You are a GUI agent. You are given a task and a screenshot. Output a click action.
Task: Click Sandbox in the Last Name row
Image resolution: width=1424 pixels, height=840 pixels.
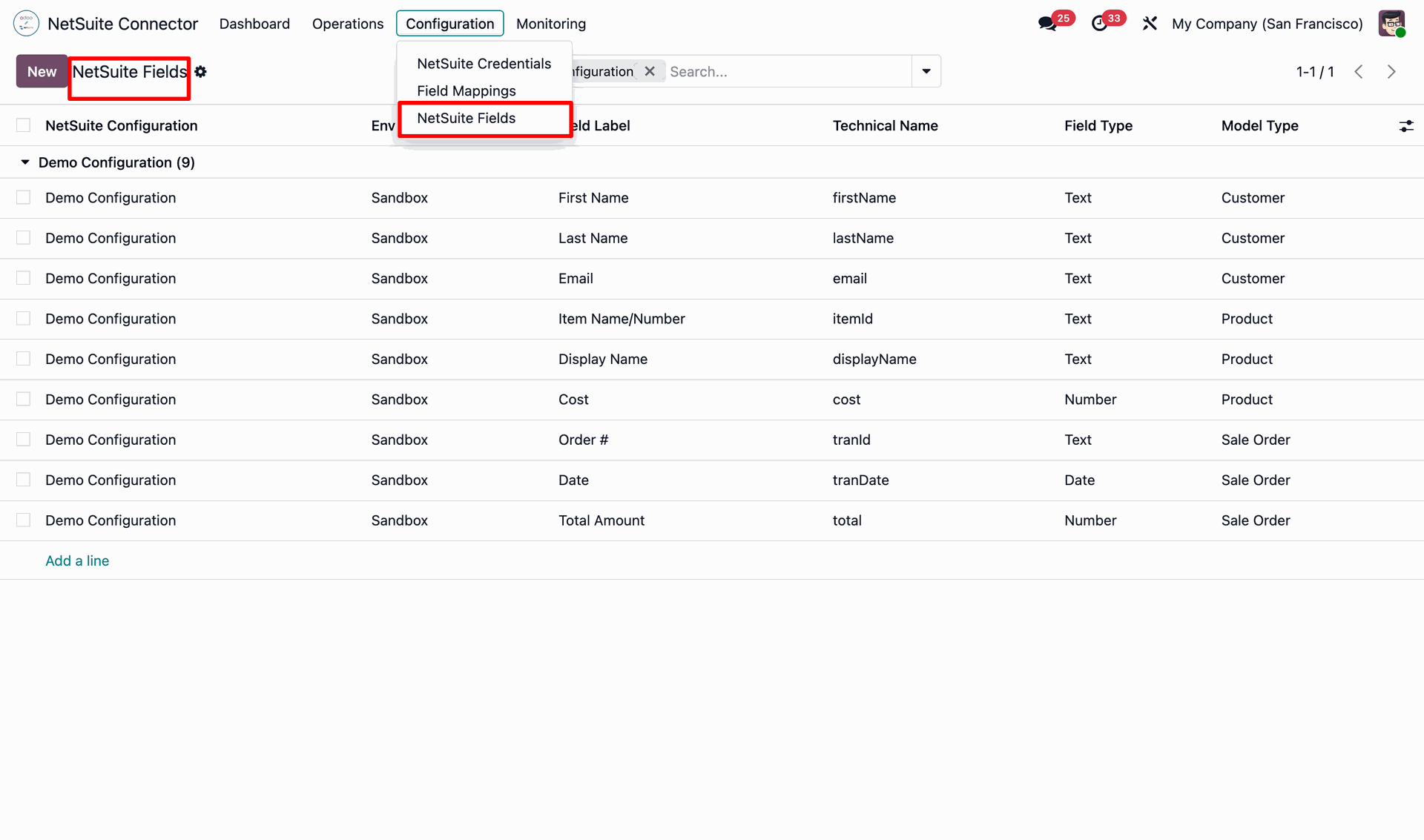(x=400, y=238)
